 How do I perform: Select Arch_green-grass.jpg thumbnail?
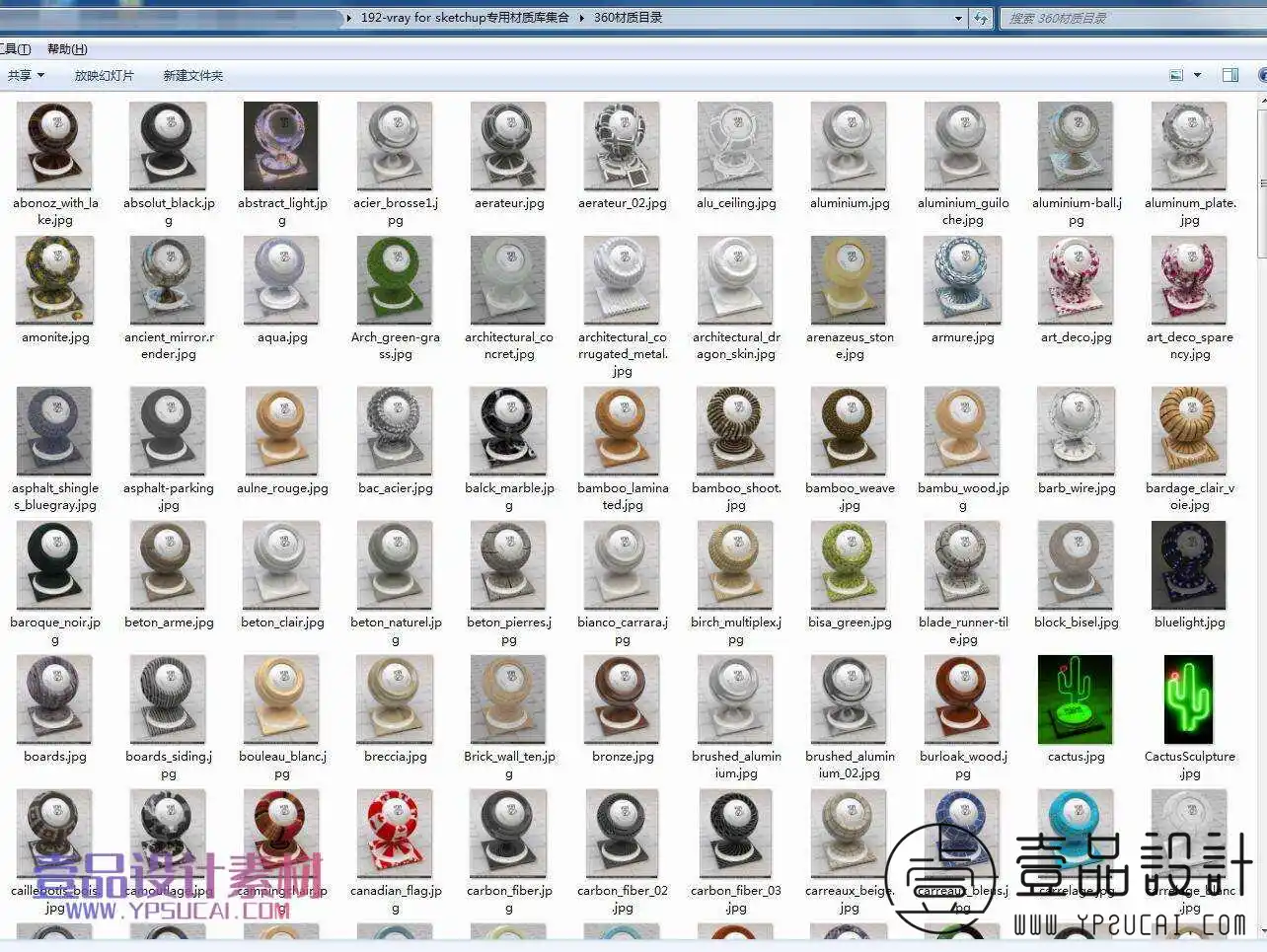[x=395, y=280]
